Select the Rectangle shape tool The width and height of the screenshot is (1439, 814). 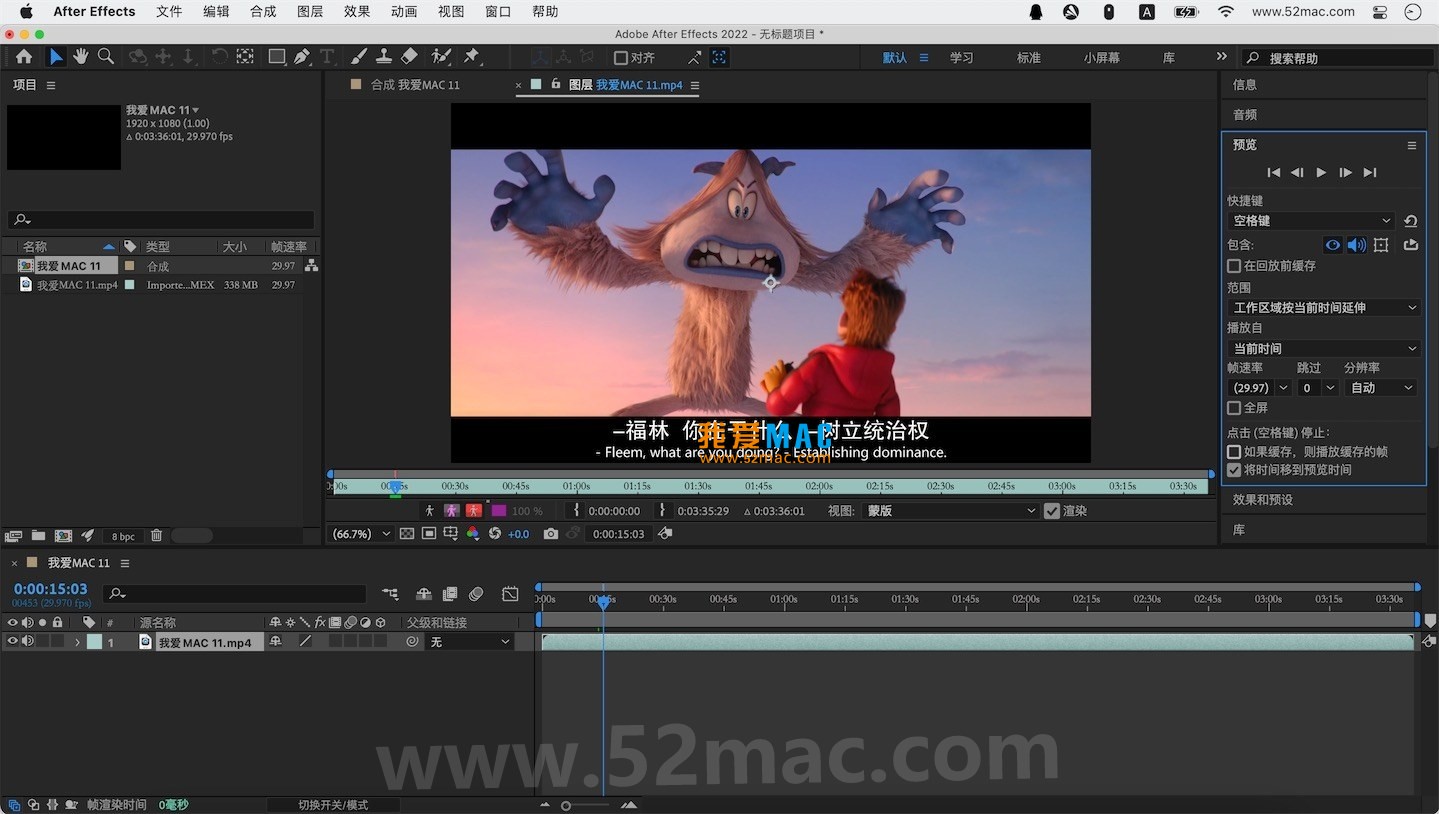tap(277, 57)
